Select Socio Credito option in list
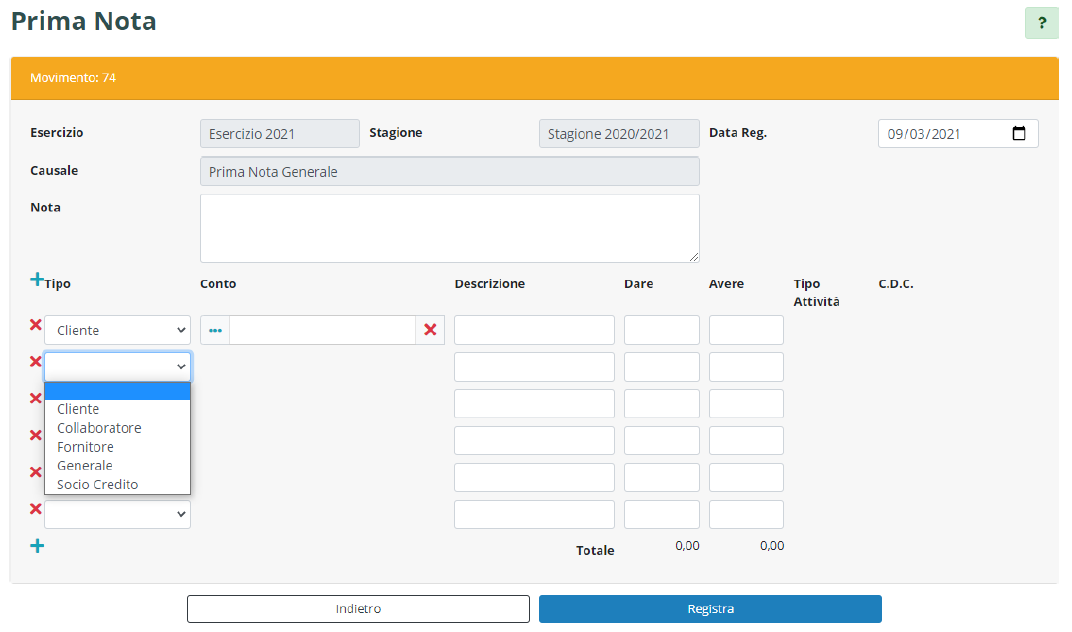The height and width of the screenshot is (632, 1072). 97,485
